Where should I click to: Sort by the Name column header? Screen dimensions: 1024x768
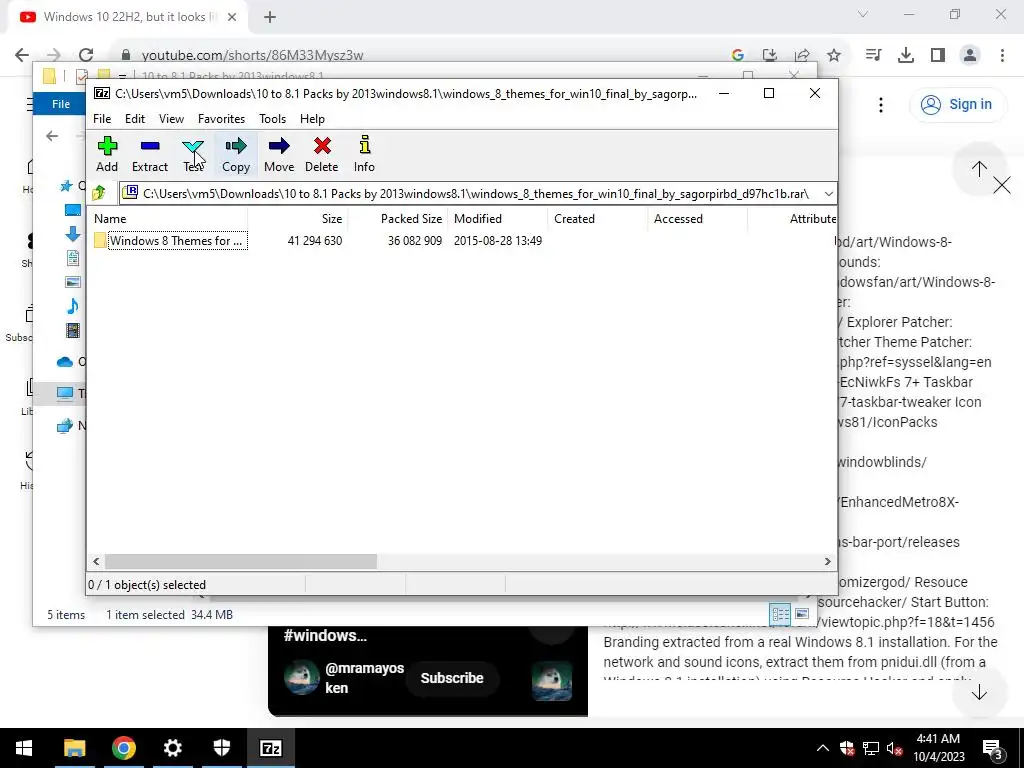(168, 219)
